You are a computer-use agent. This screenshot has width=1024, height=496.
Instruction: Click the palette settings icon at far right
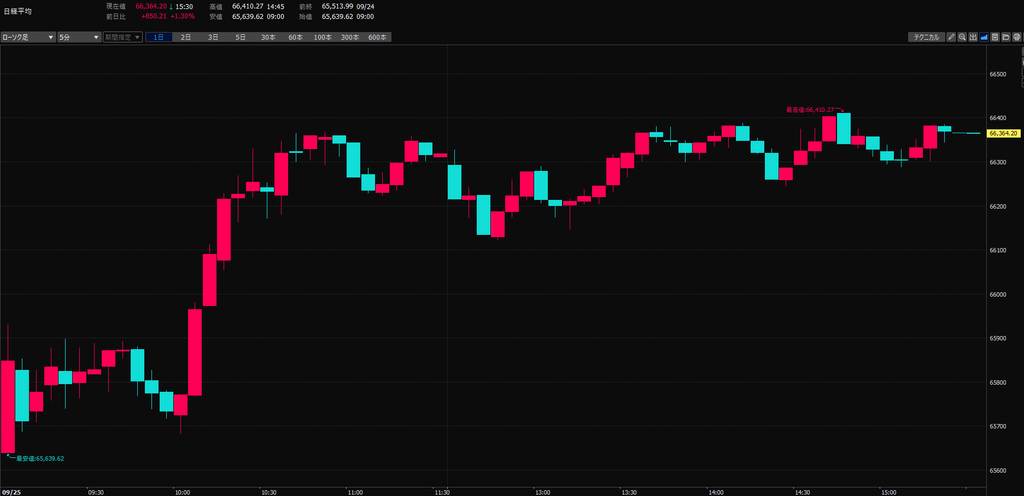[x=1017, y=37]
